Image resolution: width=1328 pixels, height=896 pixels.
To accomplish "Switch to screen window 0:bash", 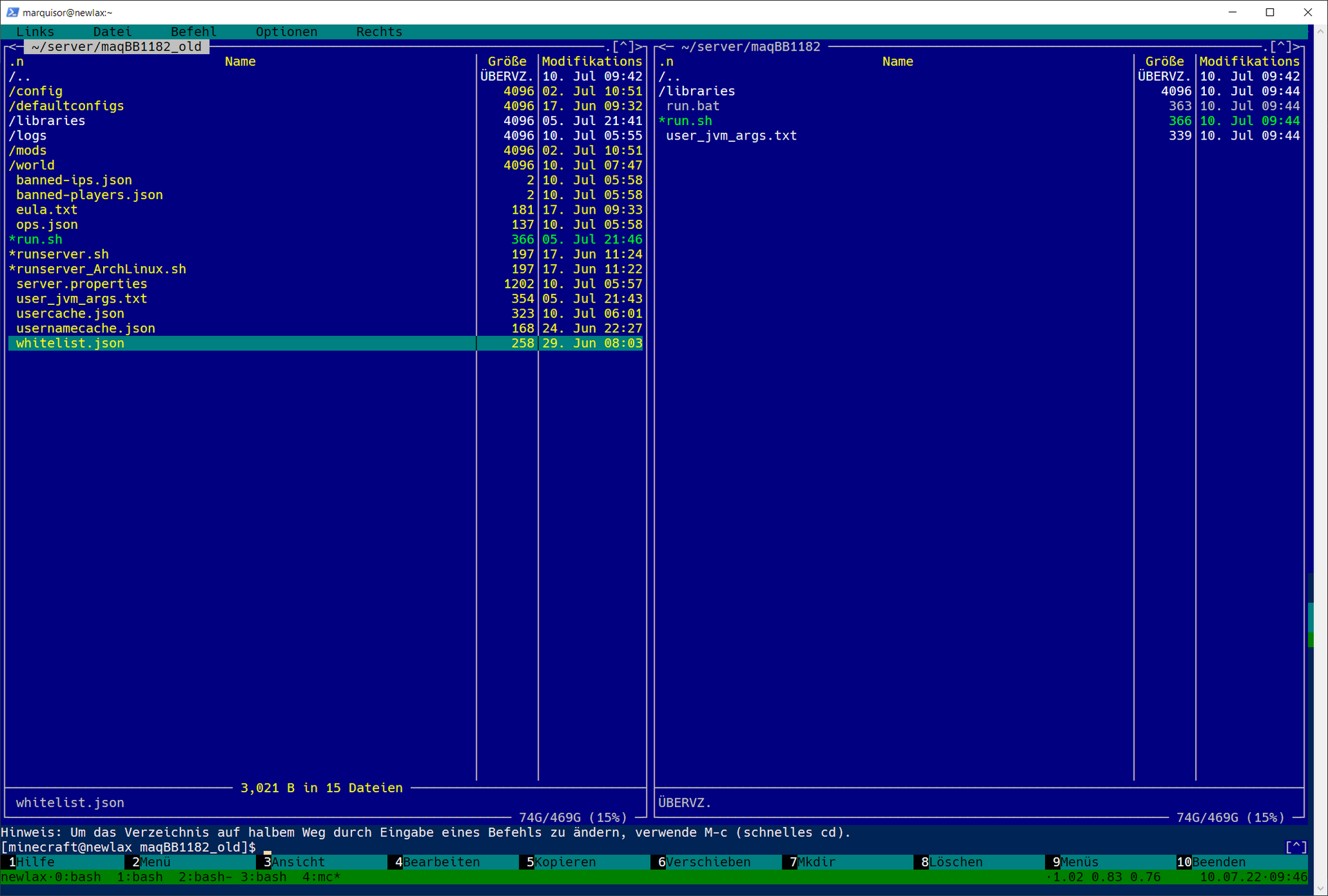I will point(77,877).
